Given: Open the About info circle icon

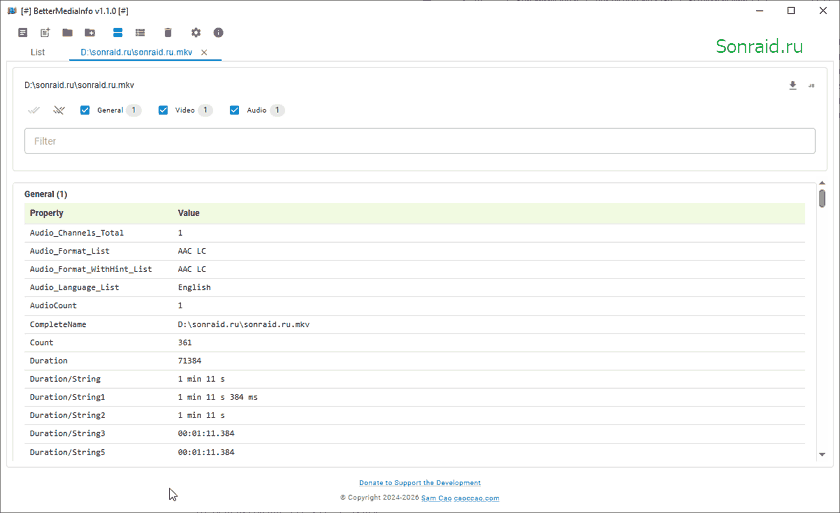Looking at the screenshot, I should (219, 33).
